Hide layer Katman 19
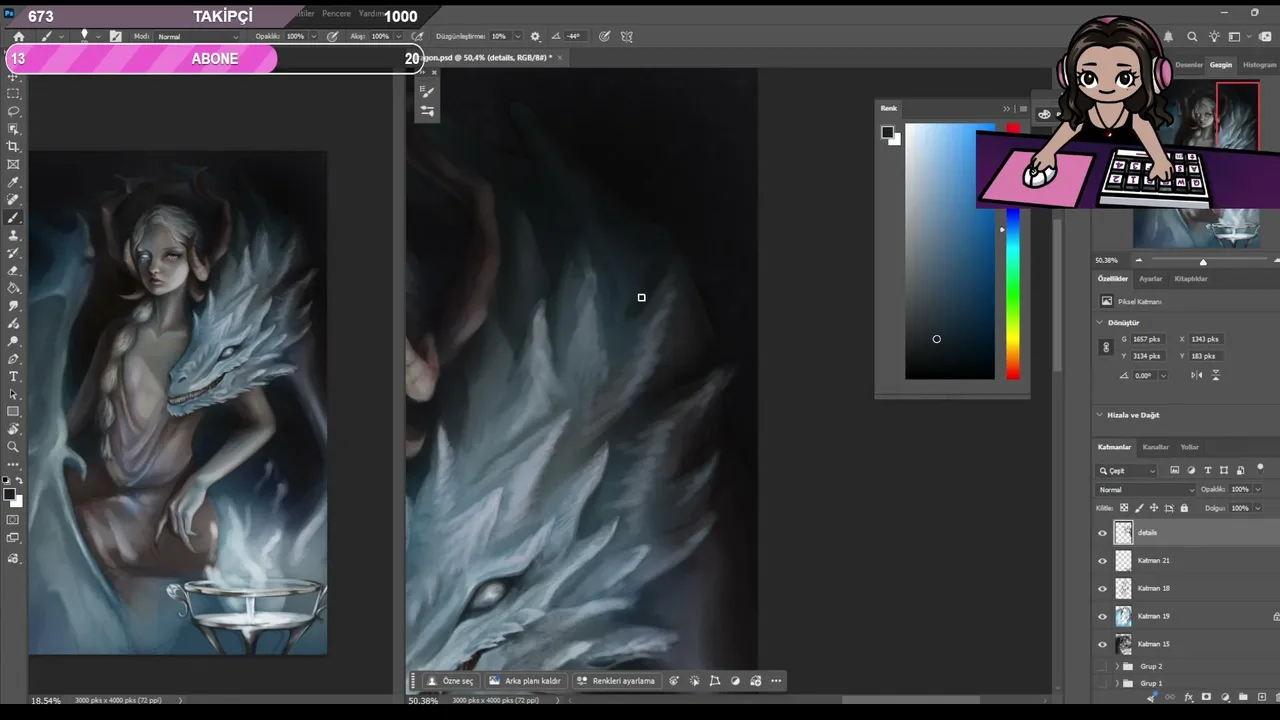1280x720 pixels. (x=1103, y=617)
